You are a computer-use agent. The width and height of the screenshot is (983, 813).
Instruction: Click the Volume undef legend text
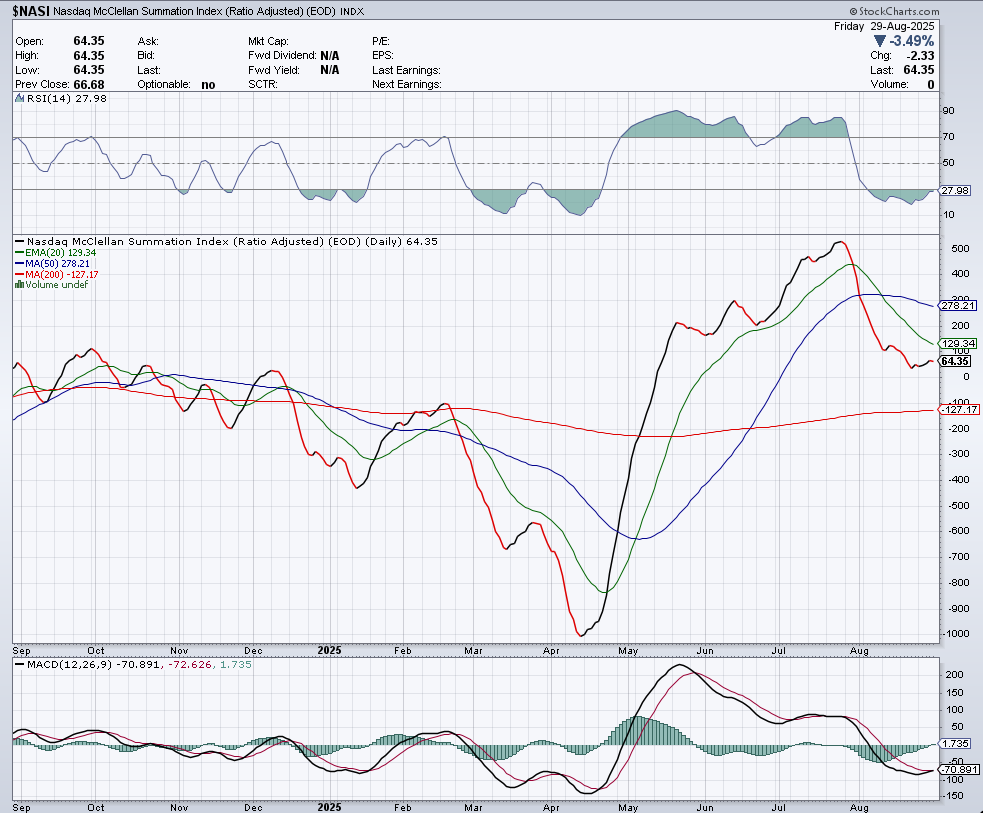[x=56, y=285]
